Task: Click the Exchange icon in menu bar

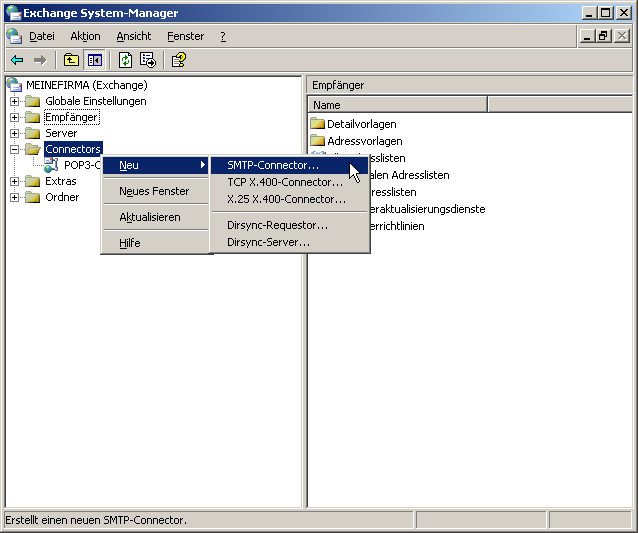Action: [14, 36]
